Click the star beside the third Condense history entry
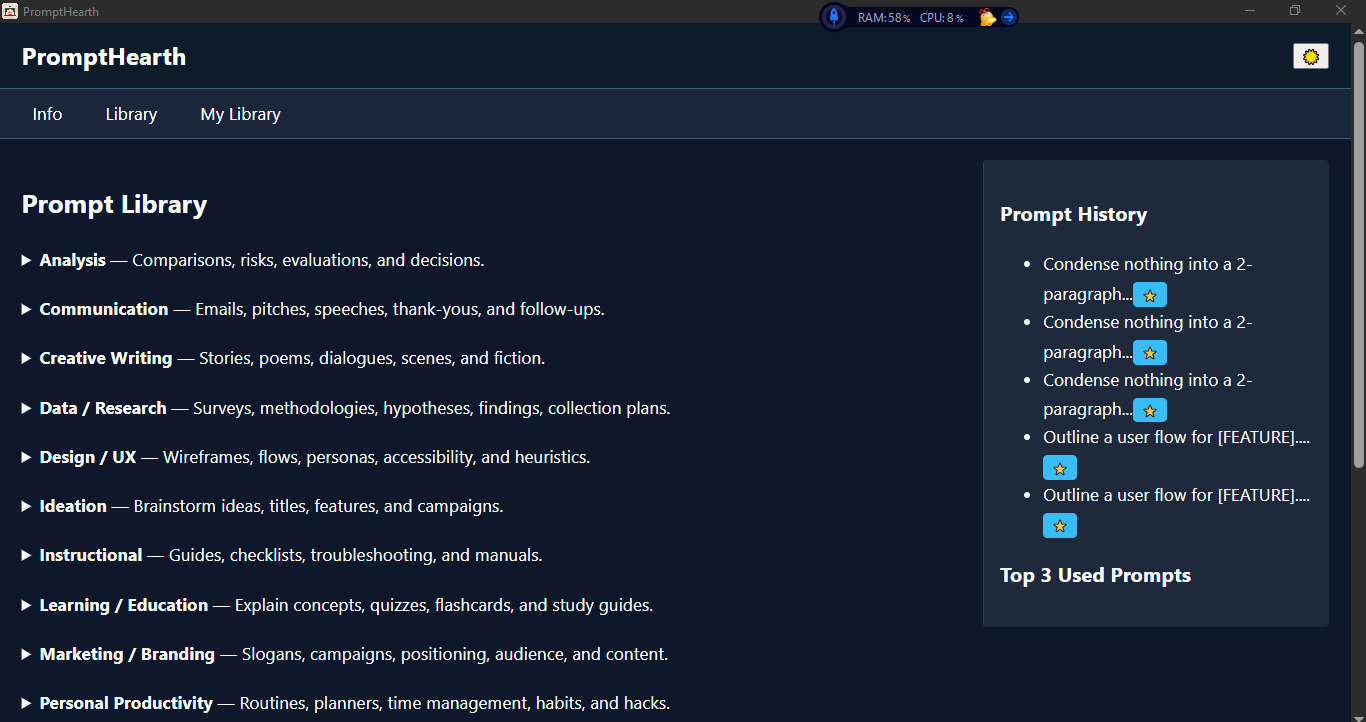The height and width of the screenshot is (722, 1366). 1150,409
